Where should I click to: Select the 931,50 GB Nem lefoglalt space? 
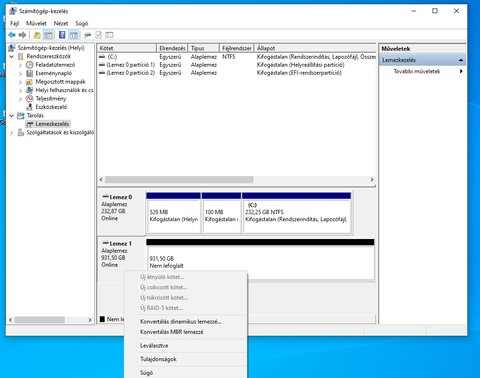[x=260, y=259]
